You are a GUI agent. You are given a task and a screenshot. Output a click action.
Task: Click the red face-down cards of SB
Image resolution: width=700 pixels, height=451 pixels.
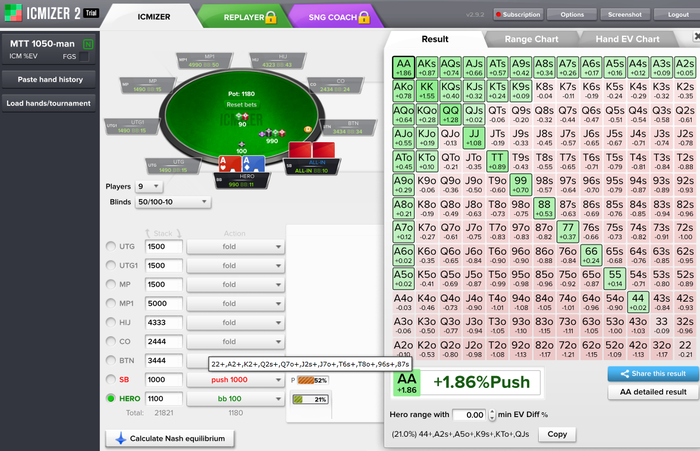[x=312, y=151]
